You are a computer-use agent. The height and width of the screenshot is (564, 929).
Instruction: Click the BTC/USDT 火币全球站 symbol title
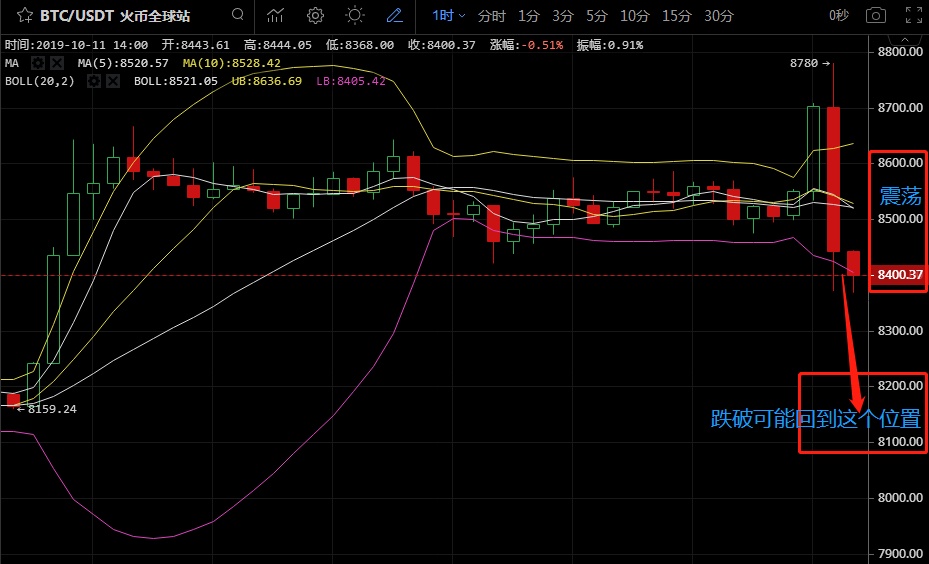(x=116, y=16)
